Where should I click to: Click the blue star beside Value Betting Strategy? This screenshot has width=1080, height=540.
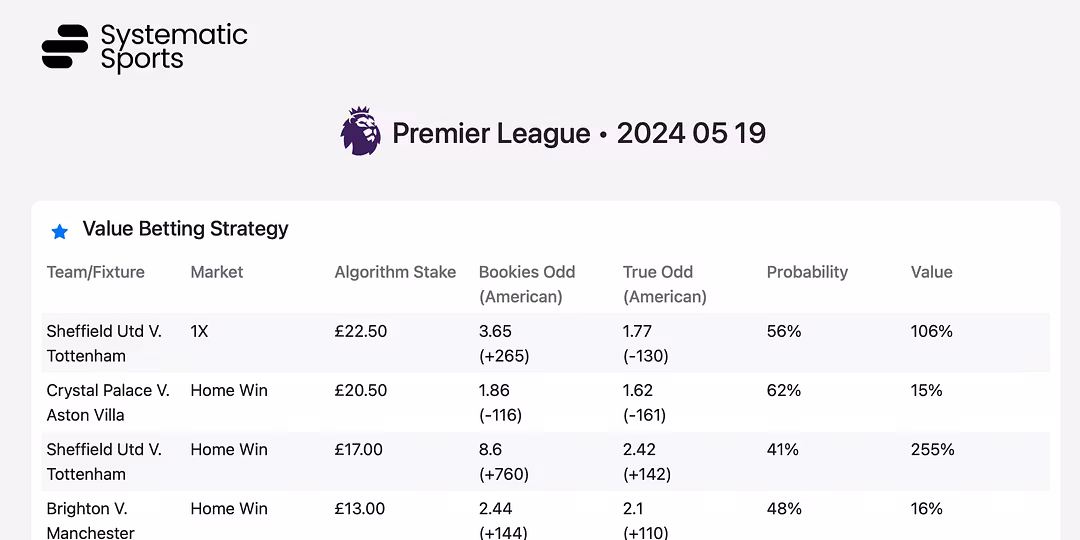pos(59,232)
